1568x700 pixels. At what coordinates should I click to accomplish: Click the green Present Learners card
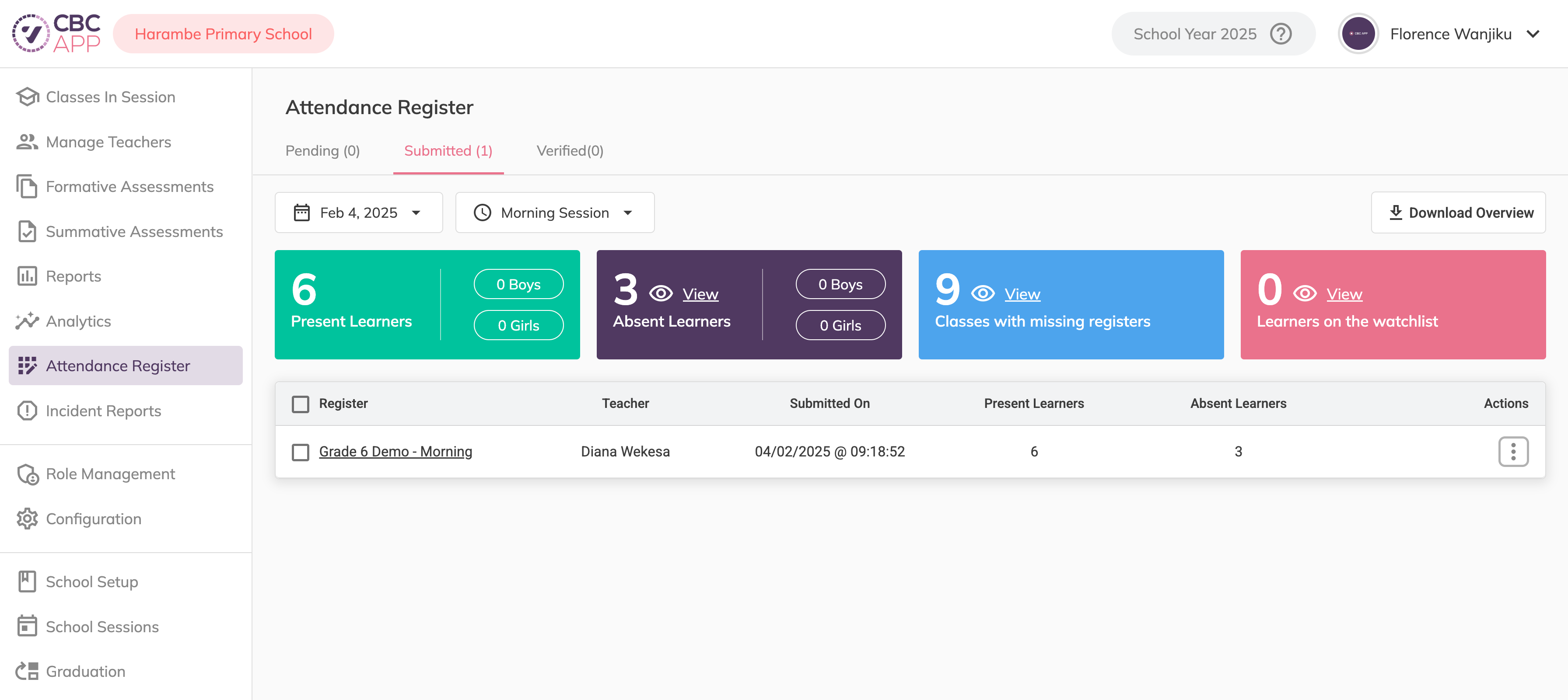click(x=427, y=304)
